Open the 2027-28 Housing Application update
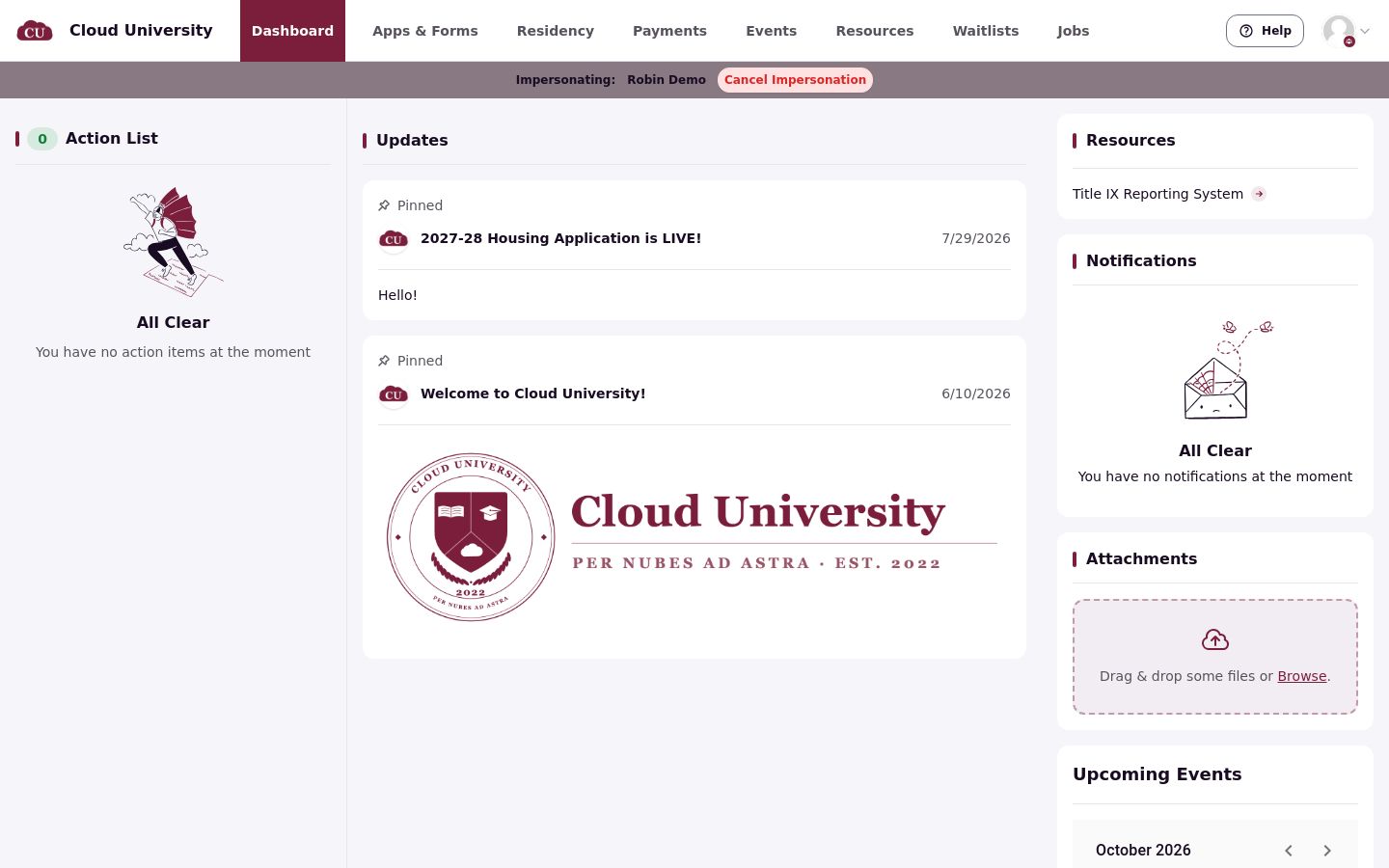 (x=560, y=238)
